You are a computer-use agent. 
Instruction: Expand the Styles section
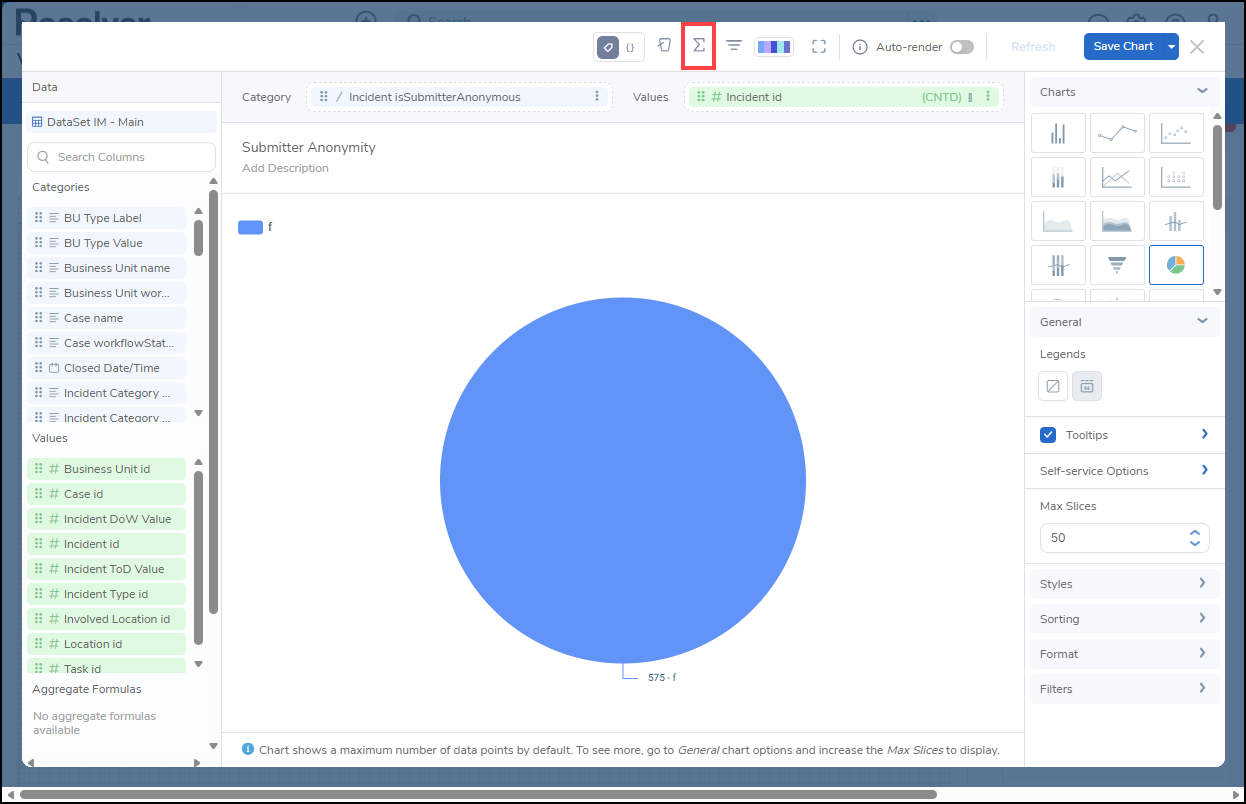(1202, 583)
